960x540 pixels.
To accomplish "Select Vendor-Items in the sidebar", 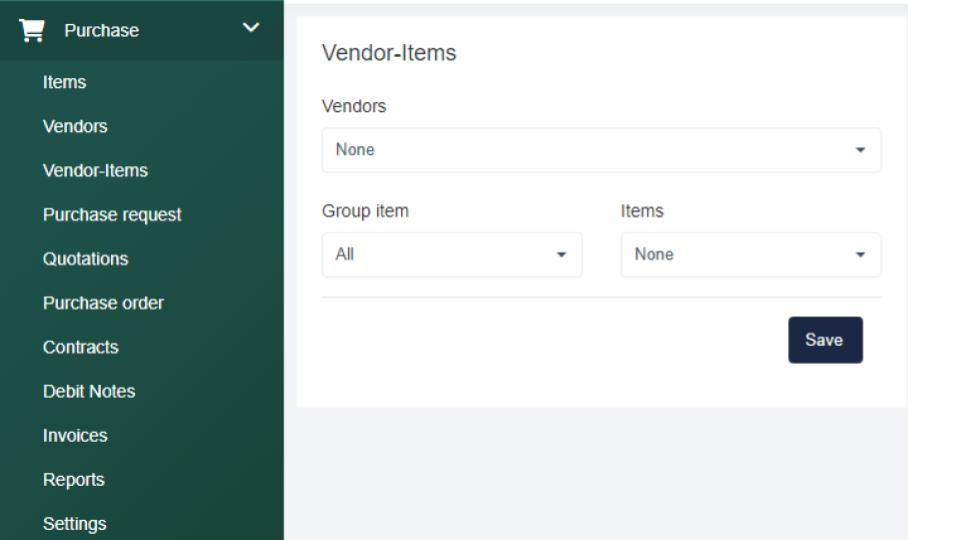I will point(95,170).
